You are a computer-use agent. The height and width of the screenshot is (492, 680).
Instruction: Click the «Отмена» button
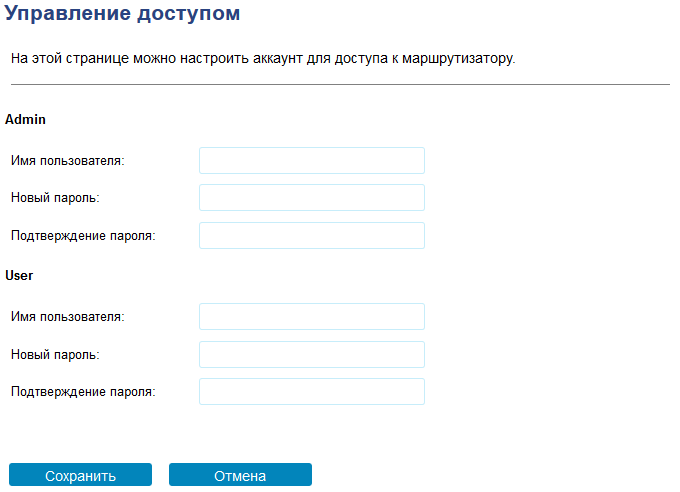(240, 476)
